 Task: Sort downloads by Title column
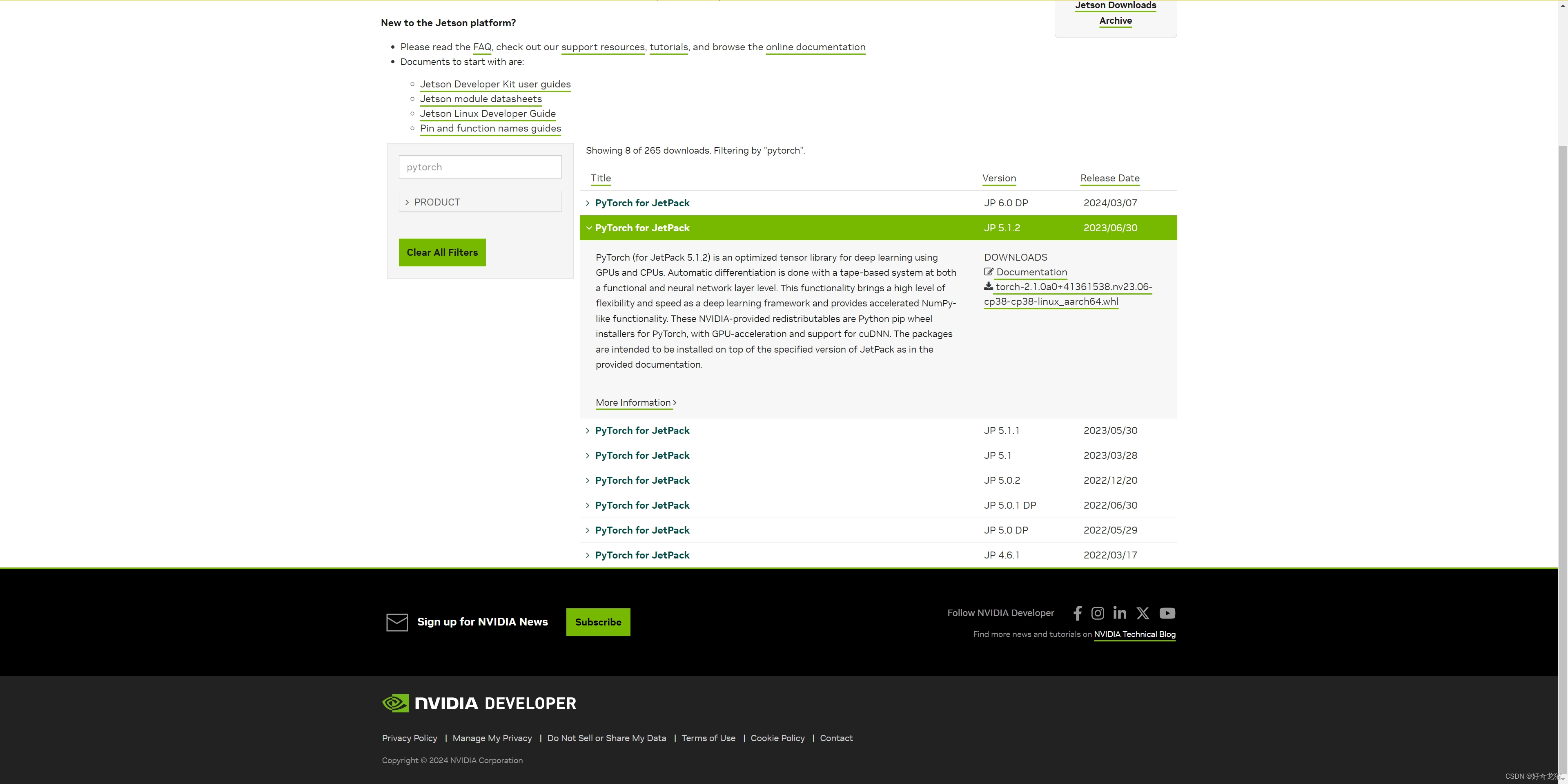(601, 178)
